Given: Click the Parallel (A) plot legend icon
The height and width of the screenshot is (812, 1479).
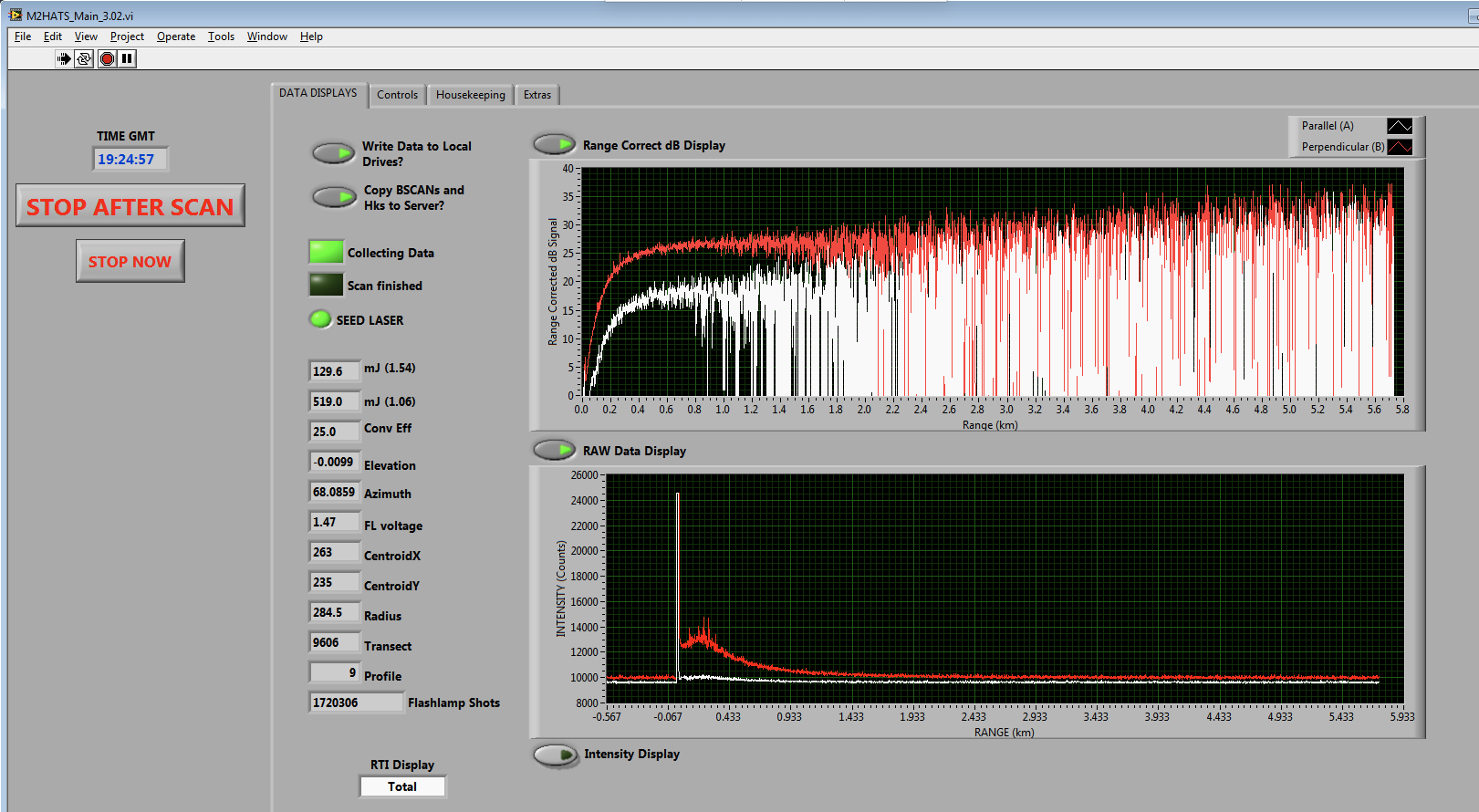Looking at the screenshot, I should [x=1399, y=126].
